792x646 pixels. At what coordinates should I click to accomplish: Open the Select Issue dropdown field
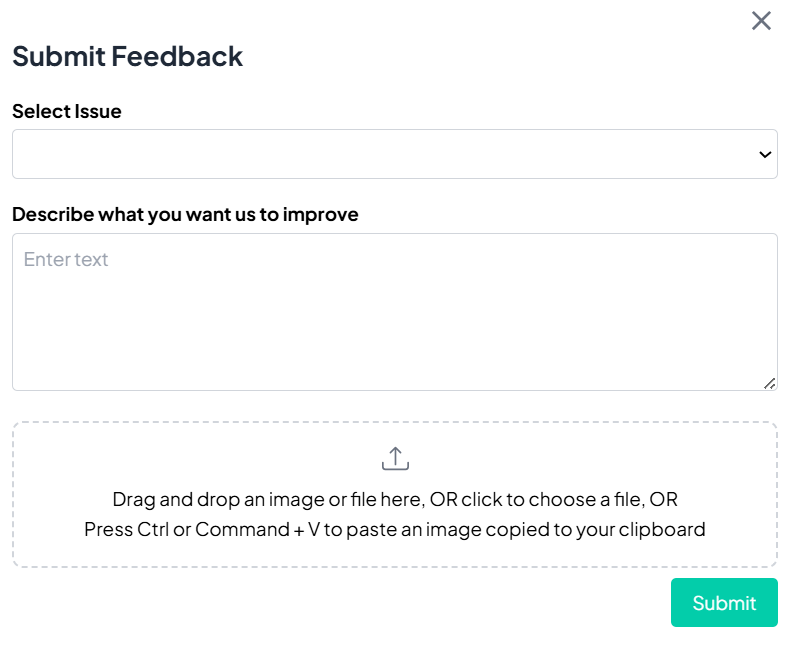click(x=394, y=154)
